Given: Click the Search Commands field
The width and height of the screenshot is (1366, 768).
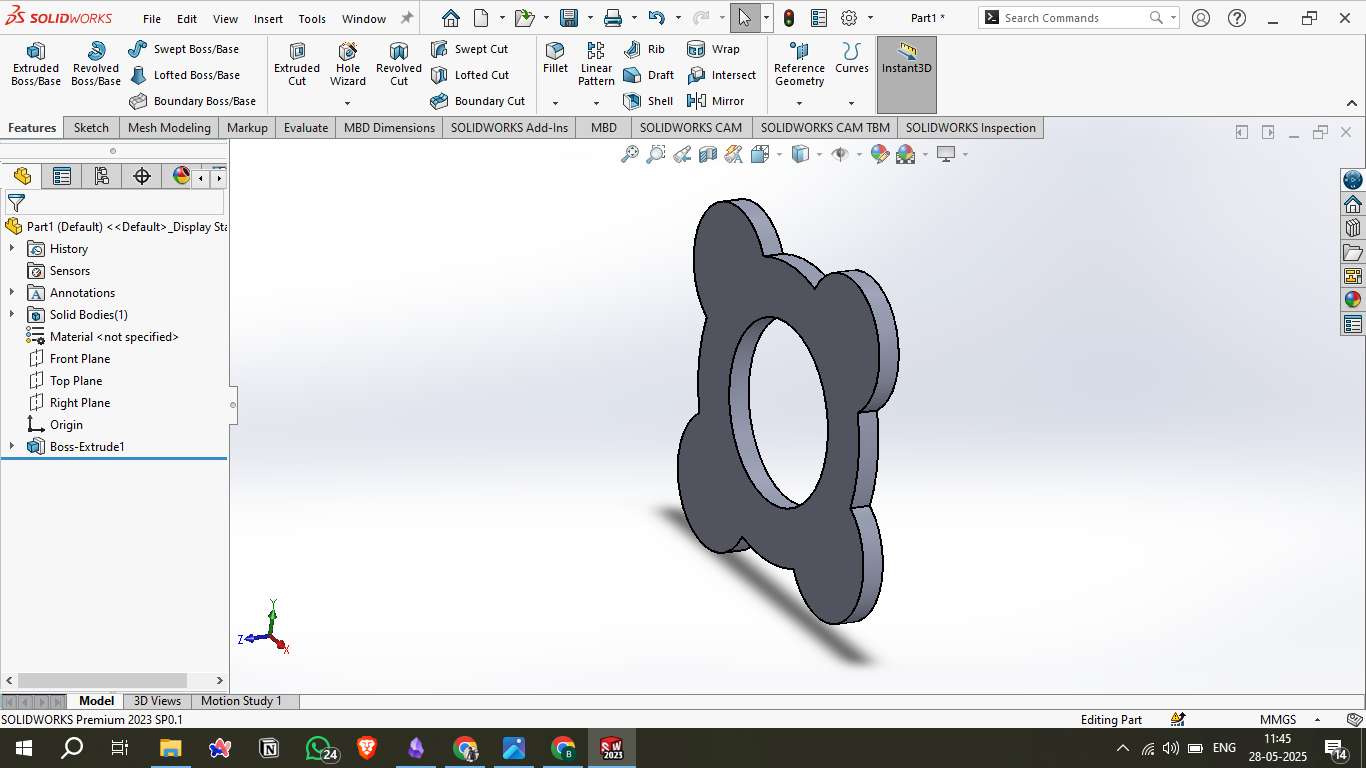Looking at the screenshot, I should tap(1073, 18).
